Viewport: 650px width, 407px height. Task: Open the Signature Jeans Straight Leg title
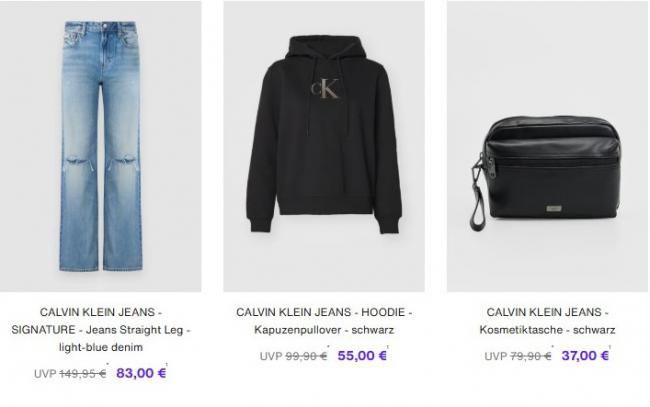101,329
